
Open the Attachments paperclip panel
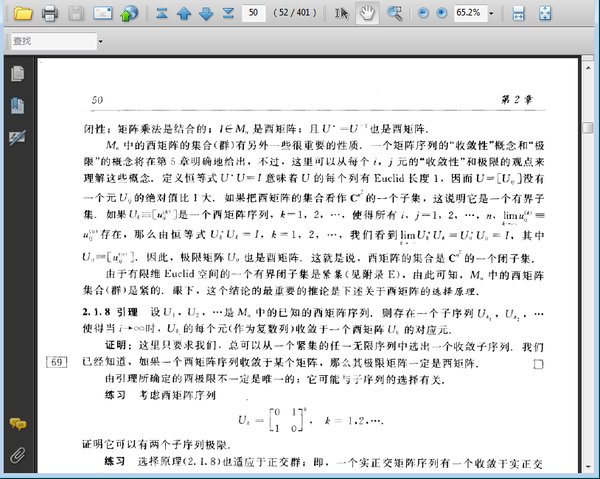(17, 455)
